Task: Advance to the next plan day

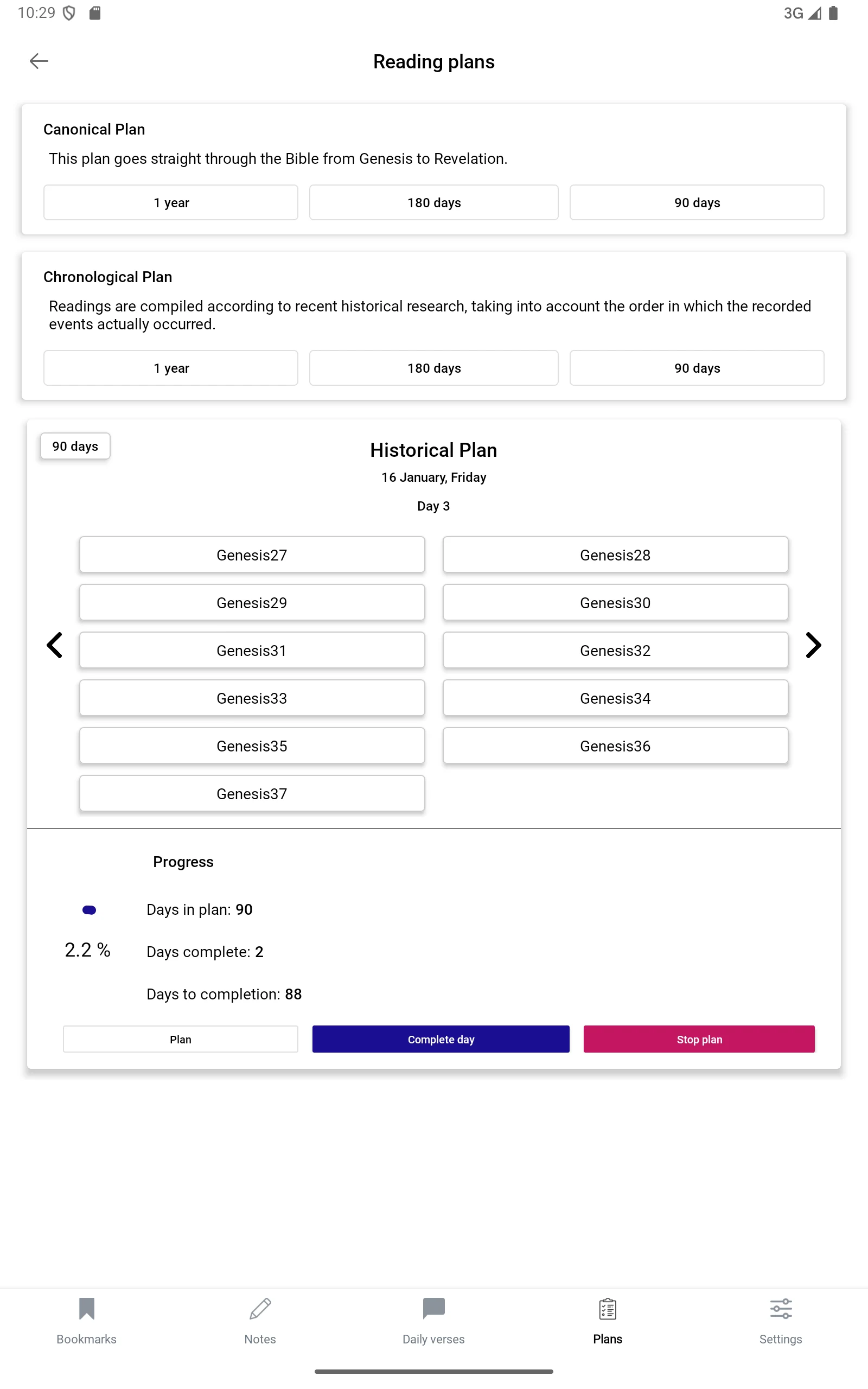Action: click(x=813, y=645)
